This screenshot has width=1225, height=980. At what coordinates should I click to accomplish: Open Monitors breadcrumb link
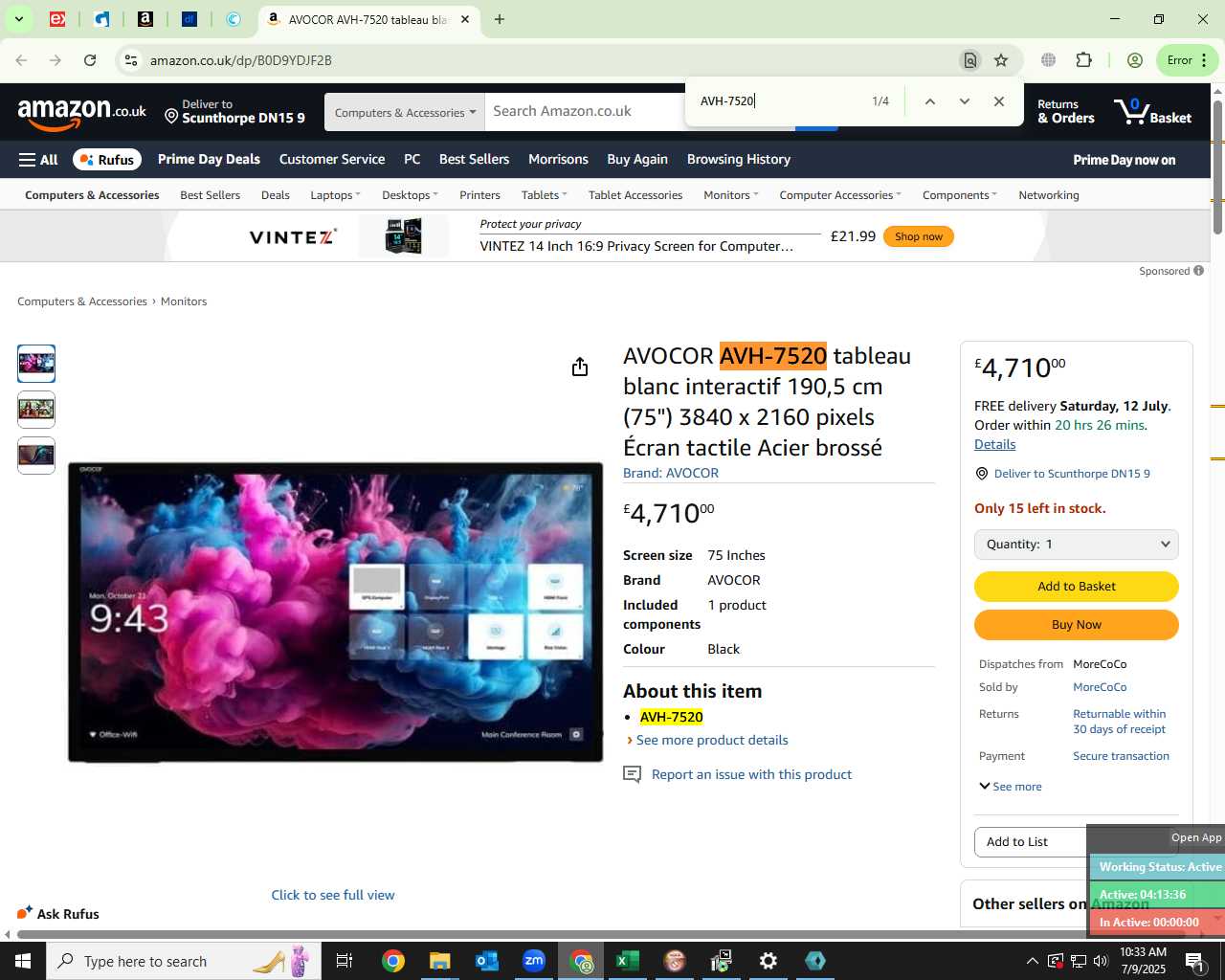(x=184, y=301)
